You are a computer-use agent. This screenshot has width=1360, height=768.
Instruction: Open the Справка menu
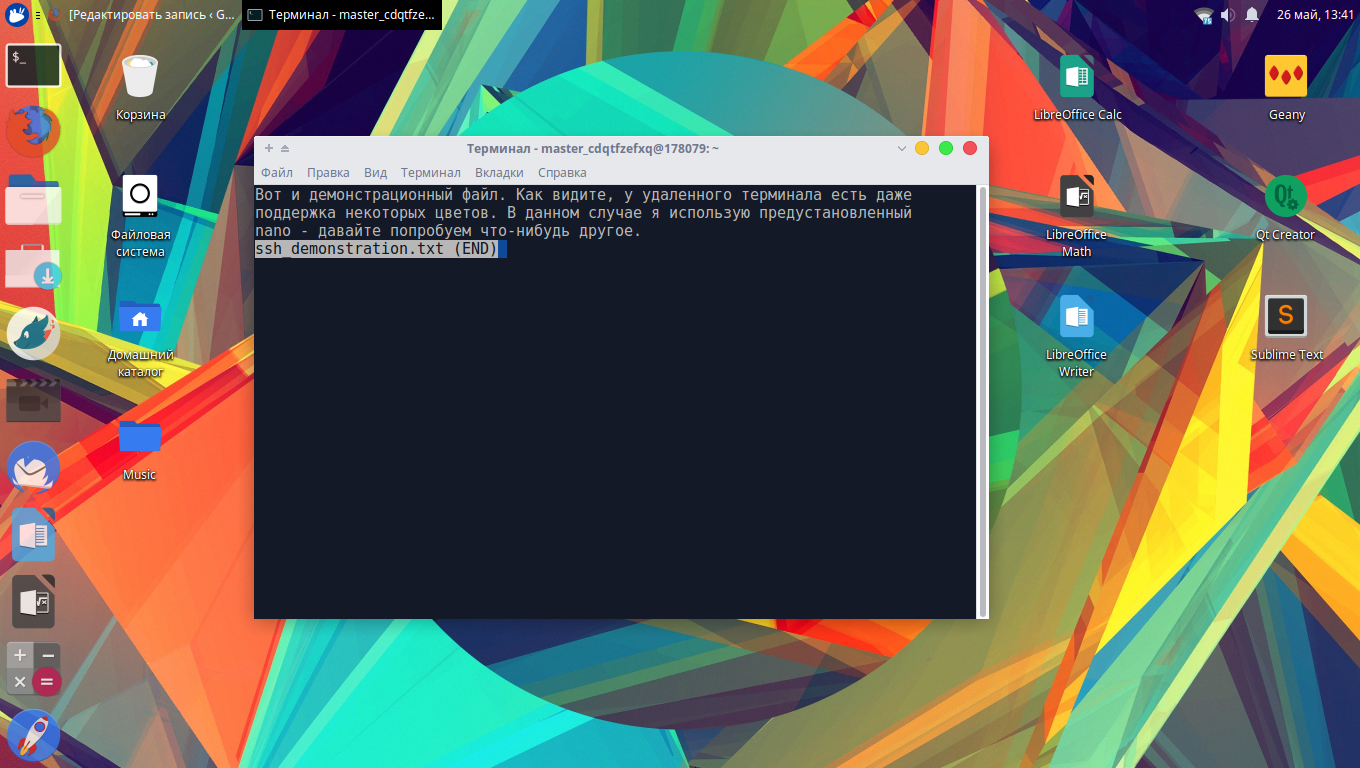pyautogui.click(x=562, y=173)
